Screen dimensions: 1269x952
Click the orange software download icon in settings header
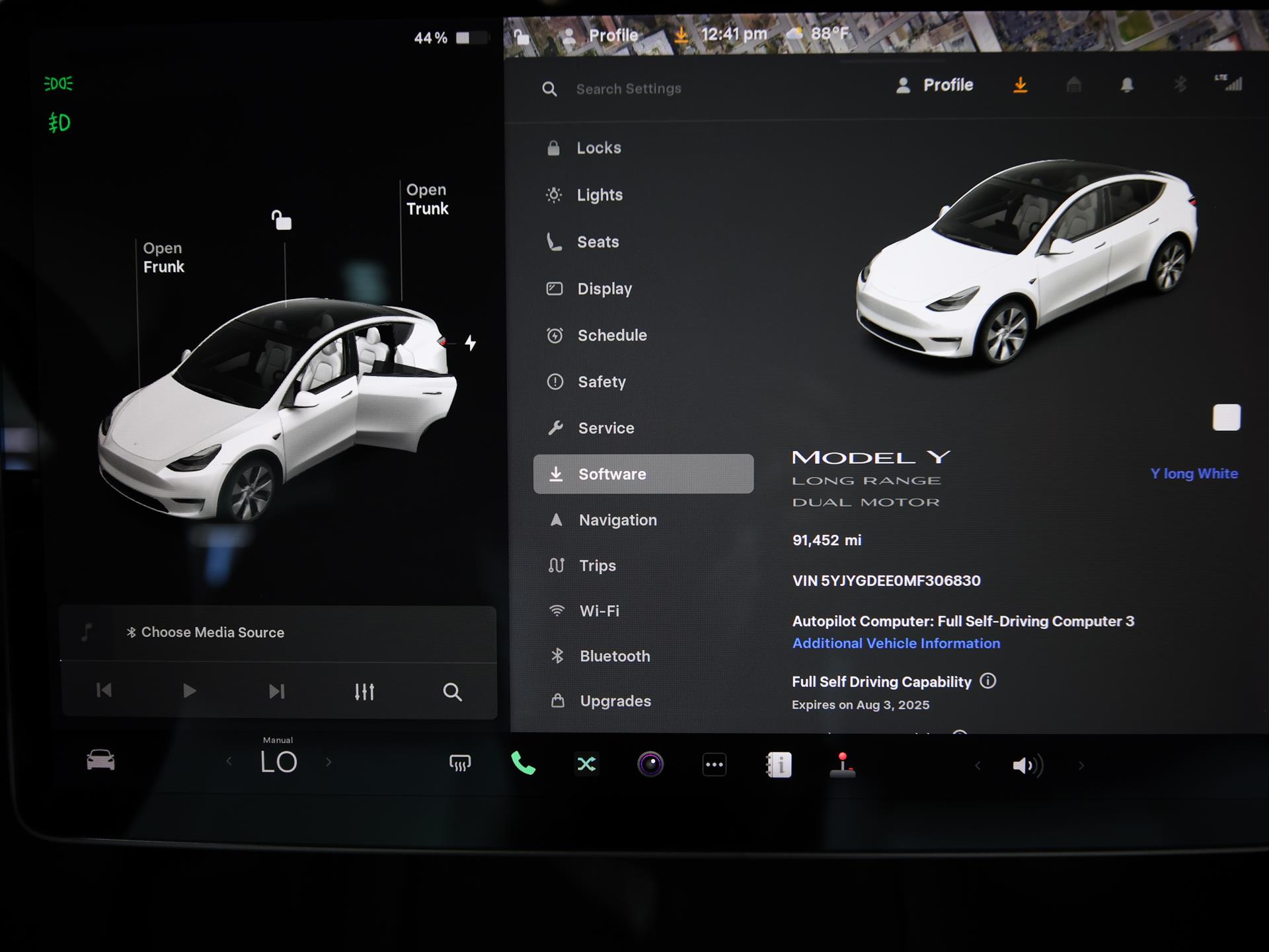point(1020,85)
